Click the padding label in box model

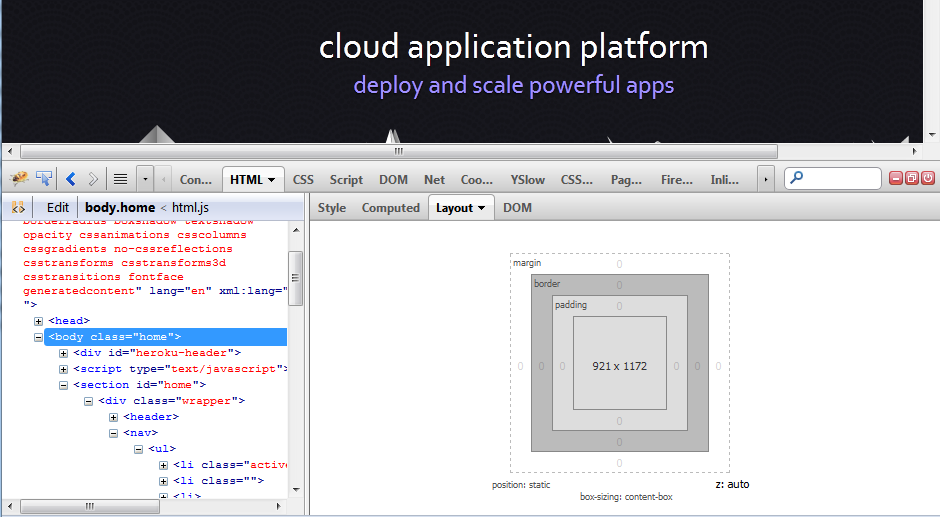pyautogui.click(x=571, y=305)
